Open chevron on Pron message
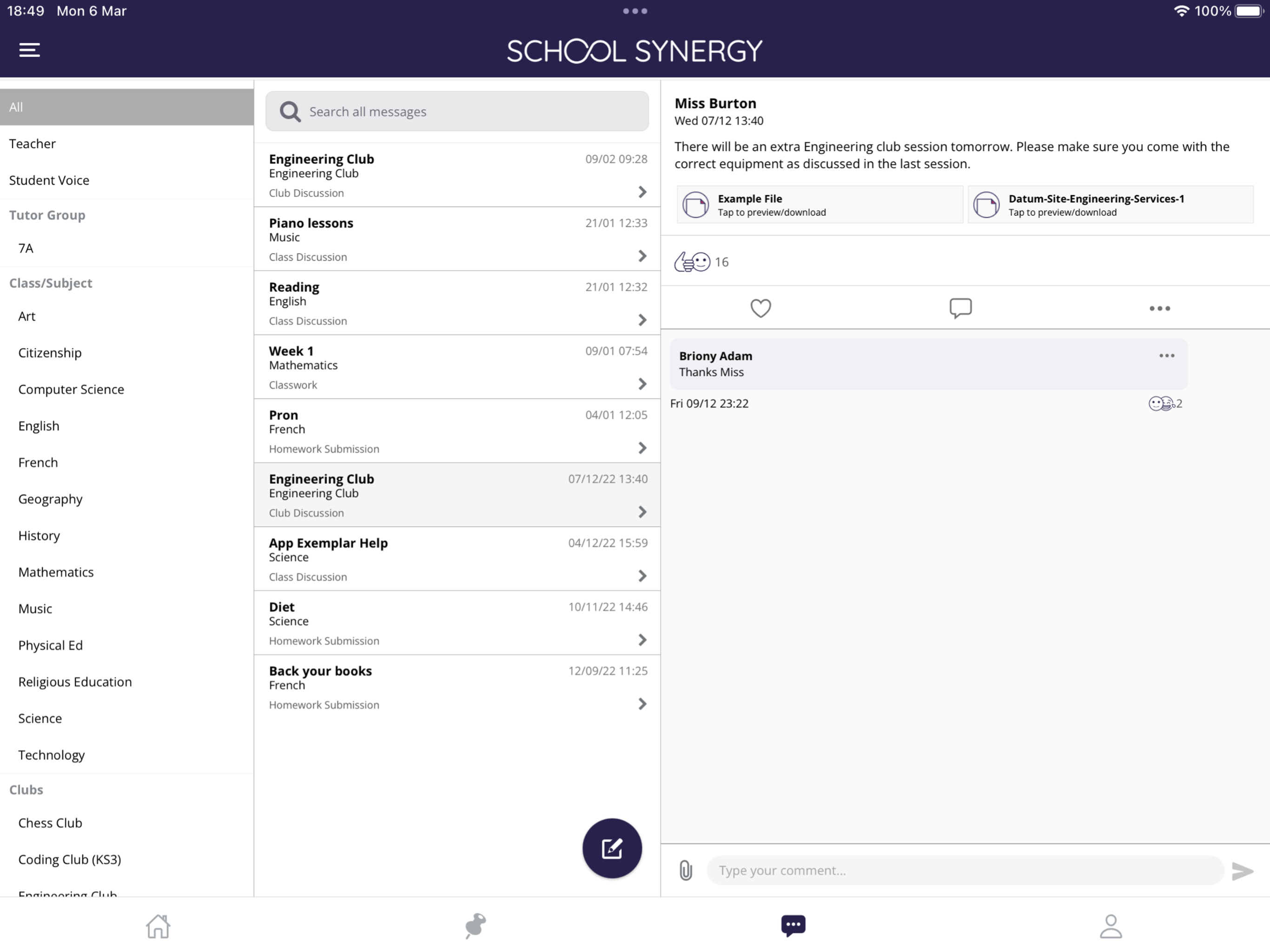 point(642,448)
